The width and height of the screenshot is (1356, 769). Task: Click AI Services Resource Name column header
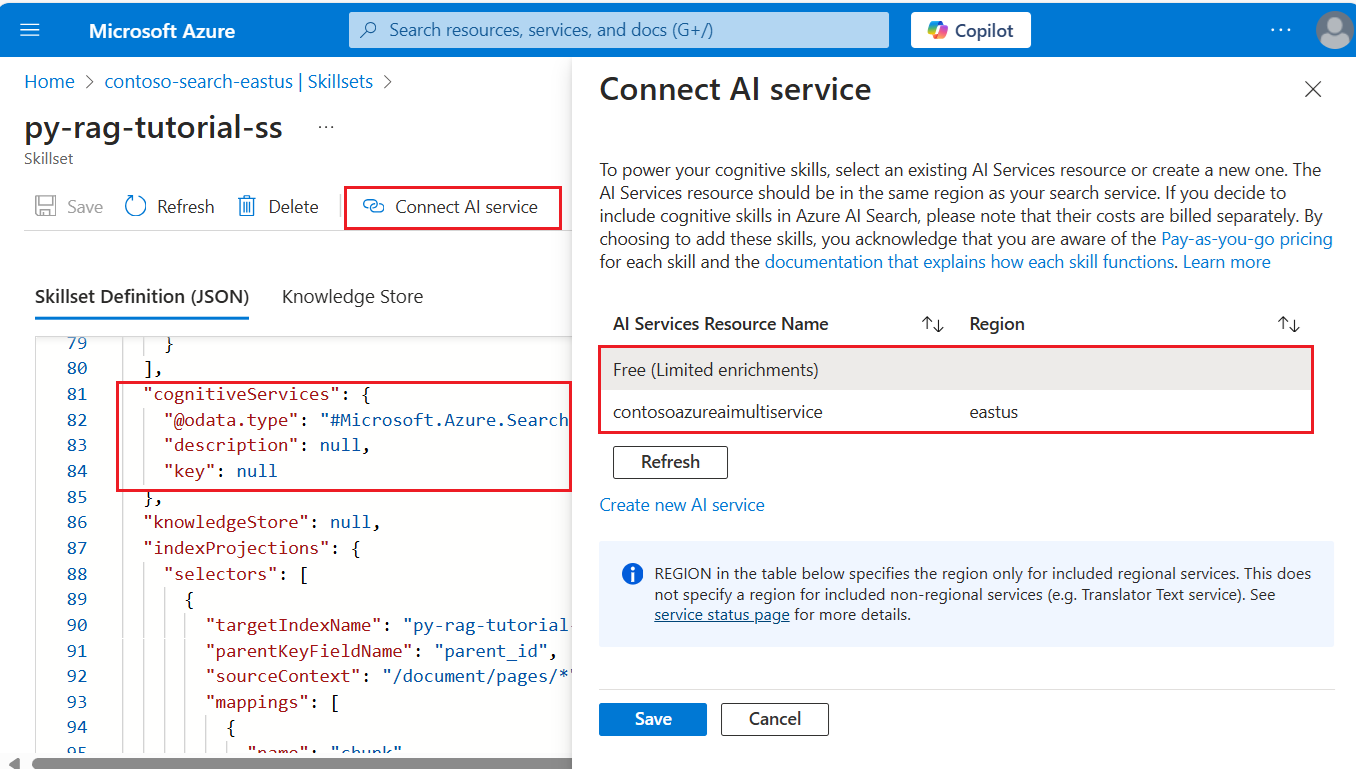721,324
